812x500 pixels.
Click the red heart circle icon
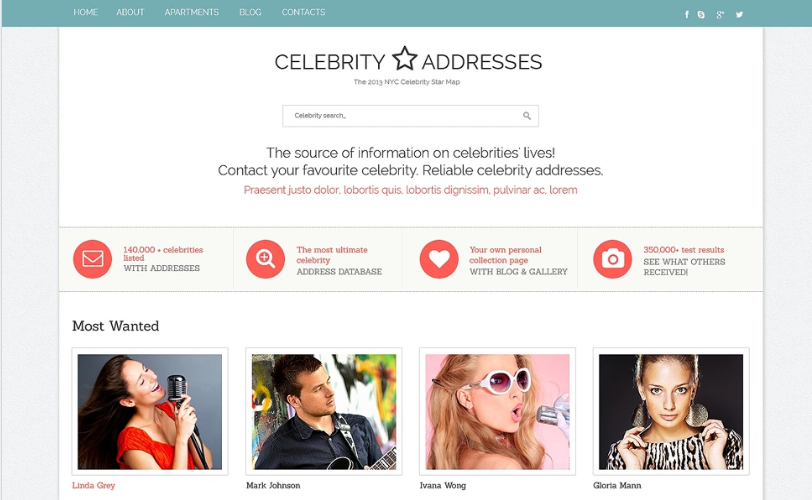pyautogui.click(x=439, y=259)
